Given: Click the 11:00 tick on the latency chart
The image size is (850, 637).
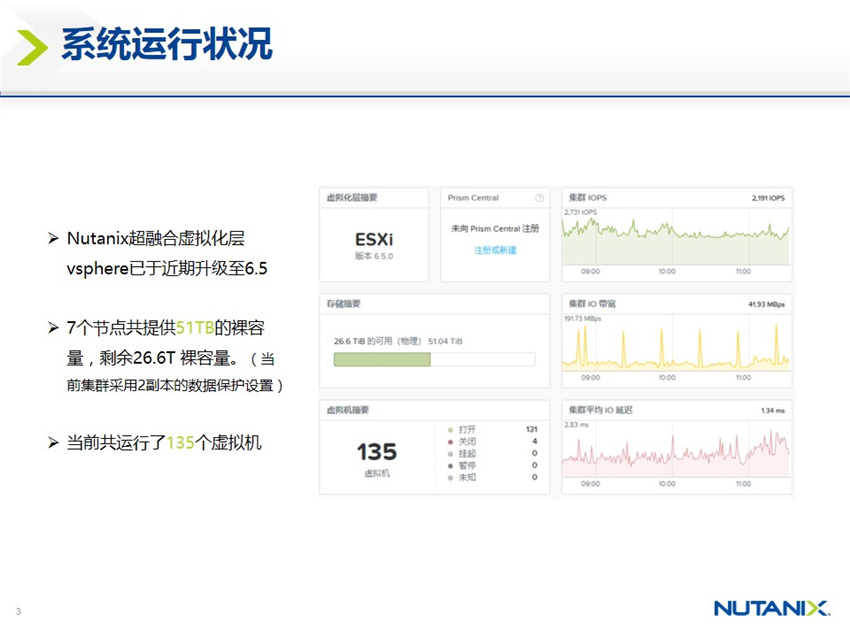Looking at the screenshot, I should coord(743,484).
